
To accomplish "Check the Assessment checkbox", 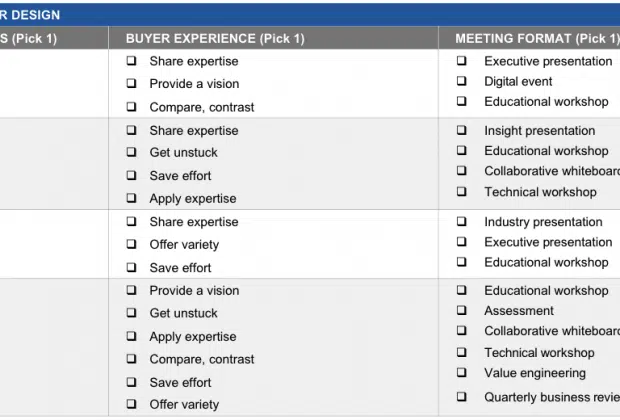I will pos(461,310).
